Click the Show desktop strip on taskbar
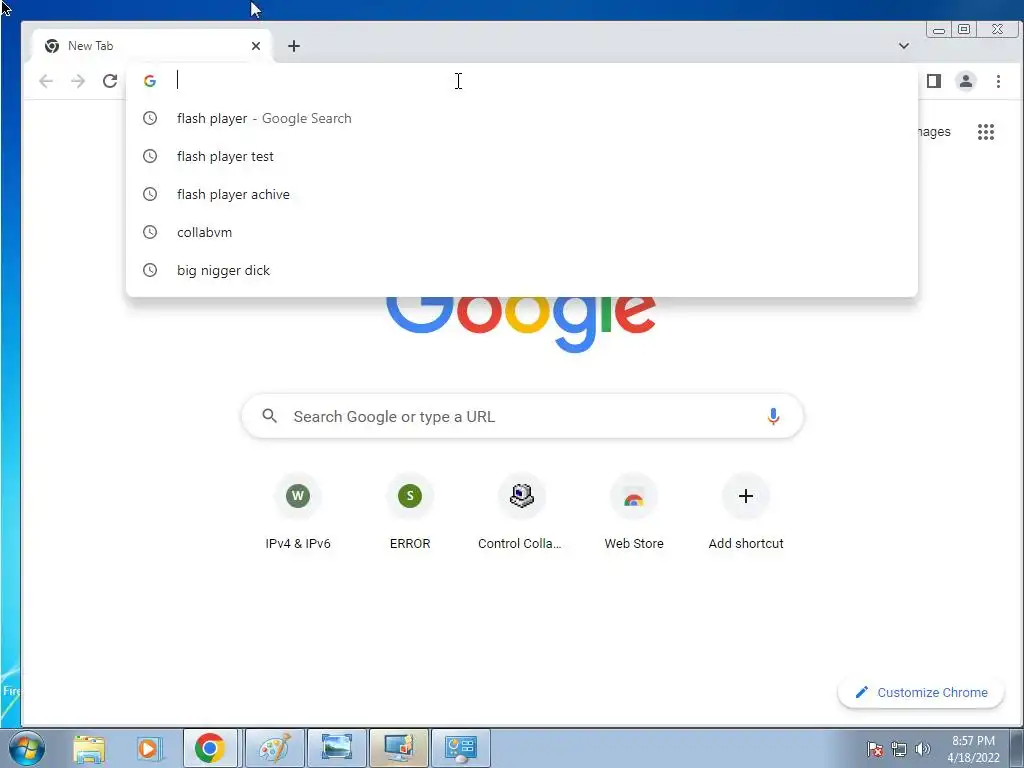 (x=1017, y=748)
